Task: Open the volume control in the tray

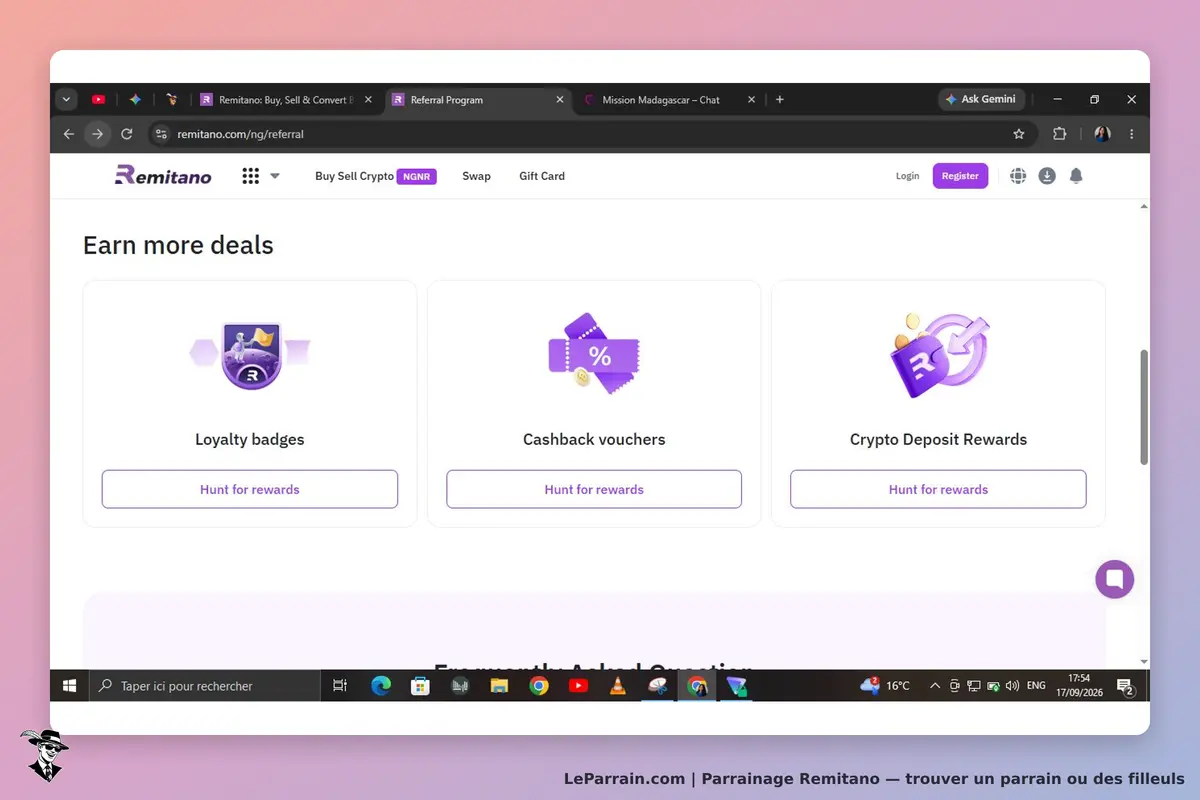Action: 1012,686
